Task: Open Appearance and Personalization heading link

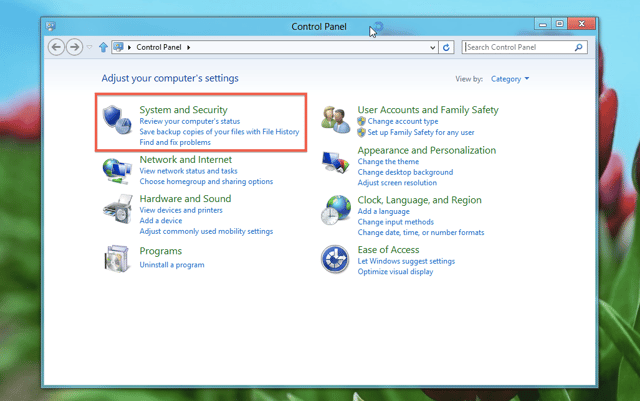Action: [427, 150]
